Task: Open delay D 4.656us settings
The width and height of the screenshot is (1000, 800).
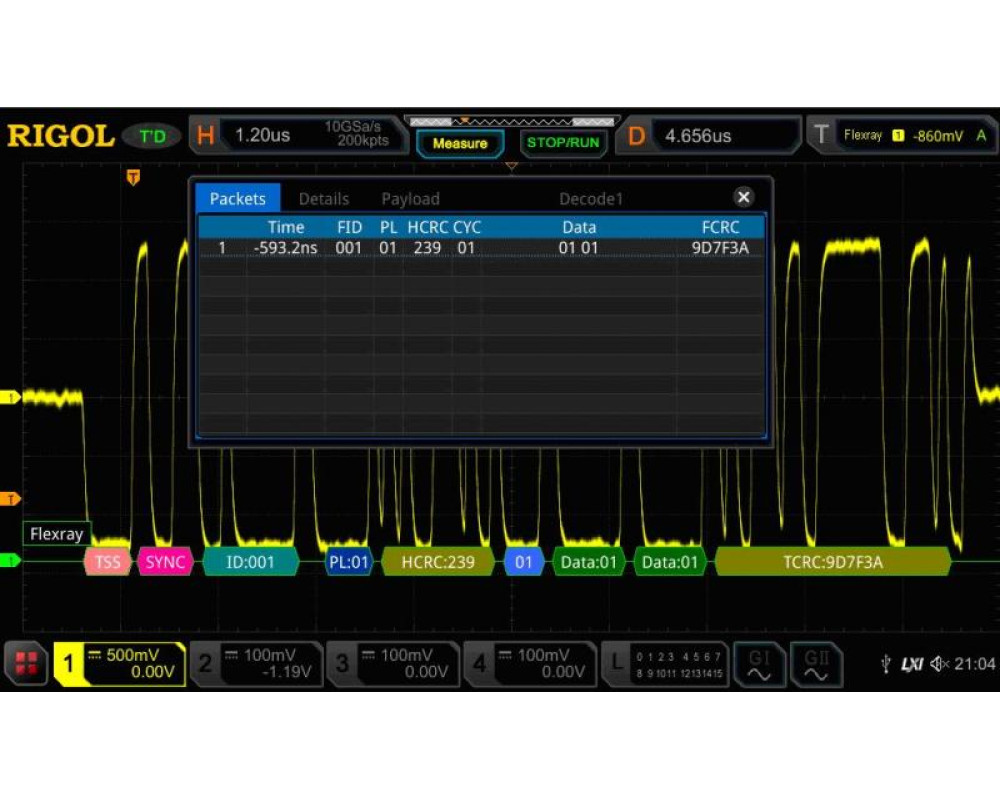Action: pos(710,136)
